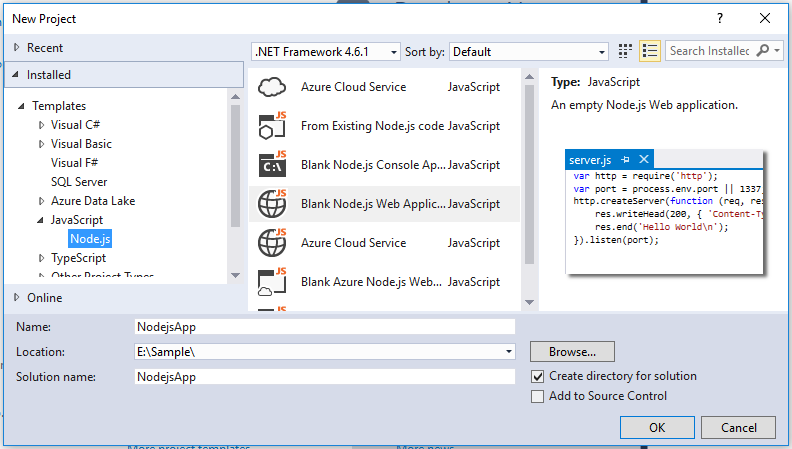This screenshot has width=792, height=449.
Task: Select From Existing Node.js code template text
Action: (x=372, y=126)
